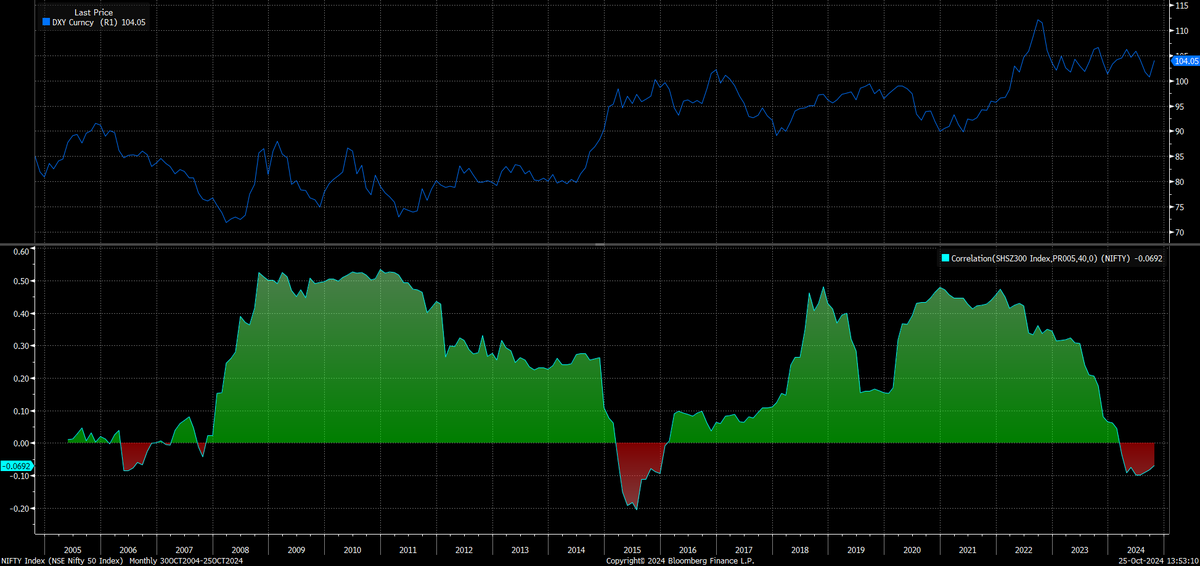
Task: Click the 2010 year label on time axis
Action: (x=352, y=550)
